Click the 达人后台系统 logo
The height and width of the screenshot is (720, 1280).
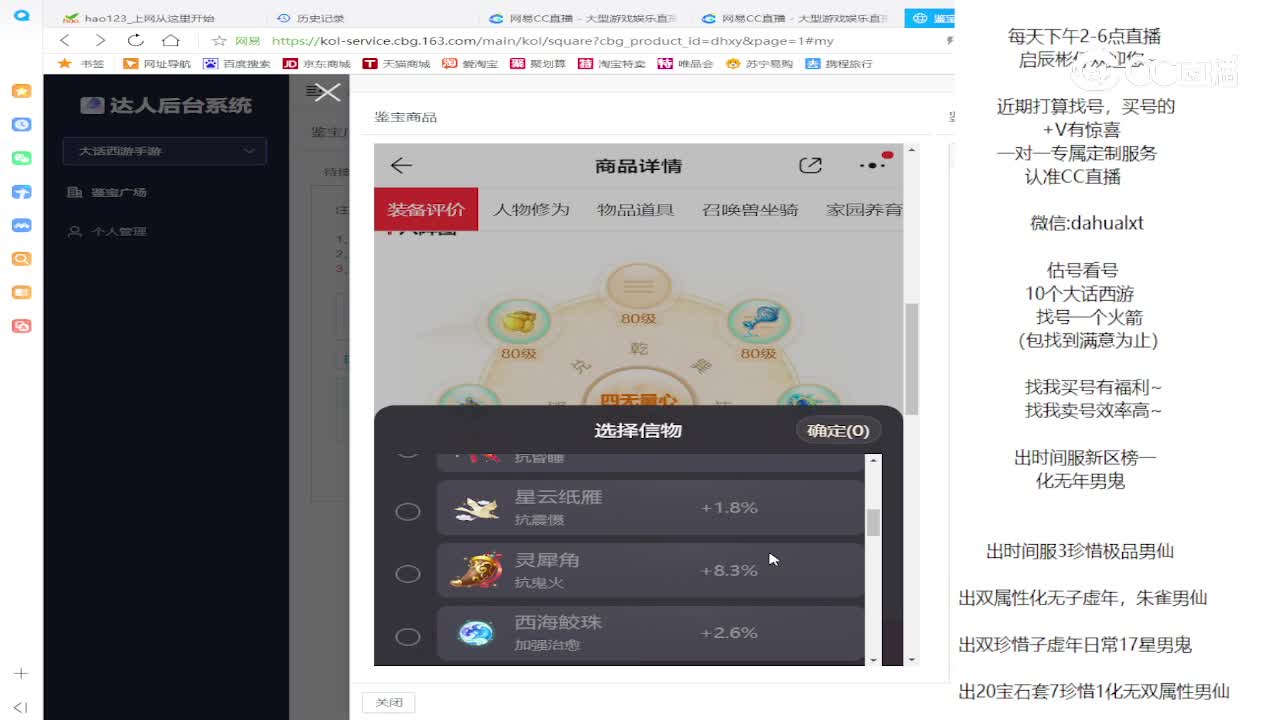click(166, 105)
